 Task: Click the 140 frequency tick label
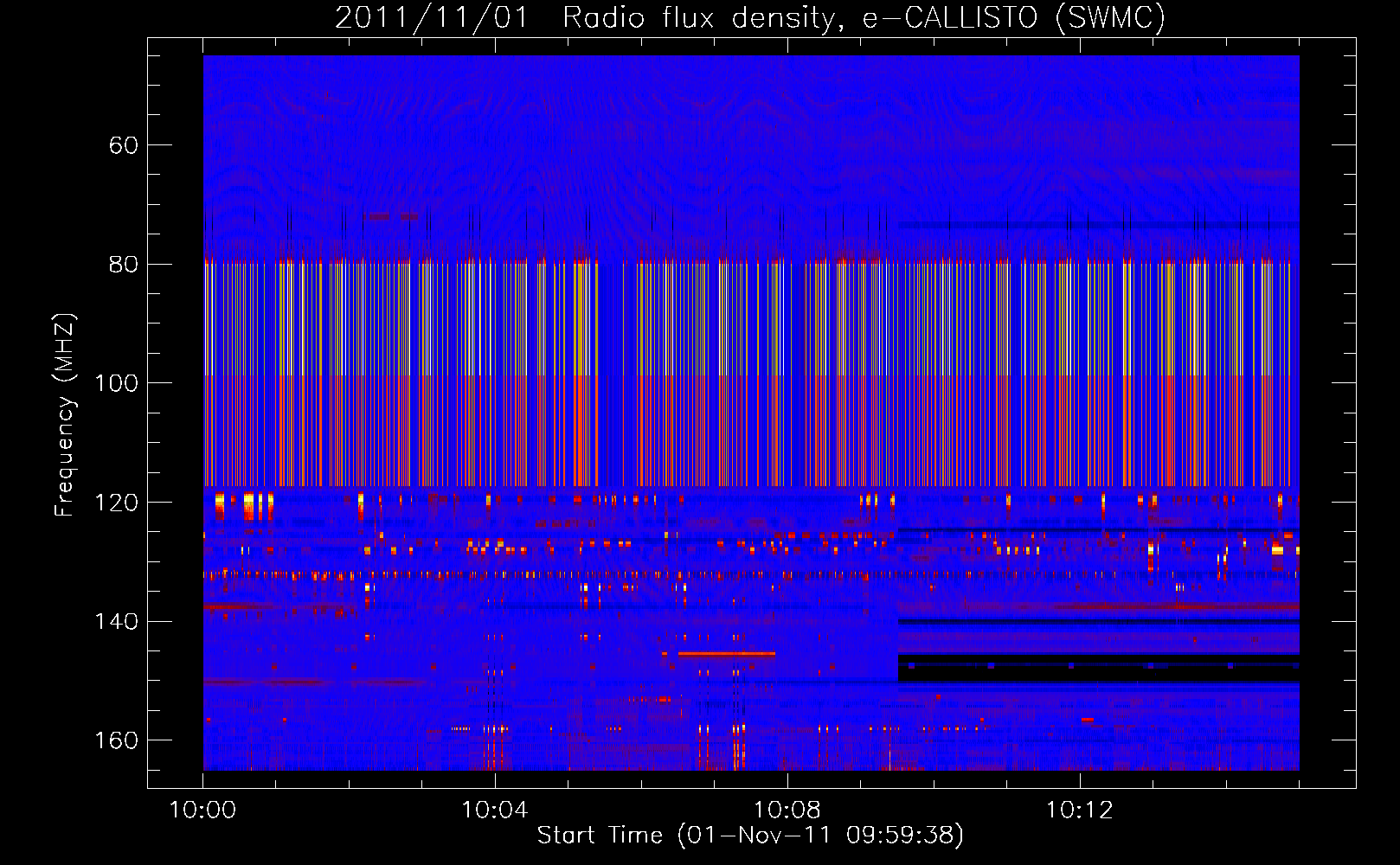click(x=116, y=622)
